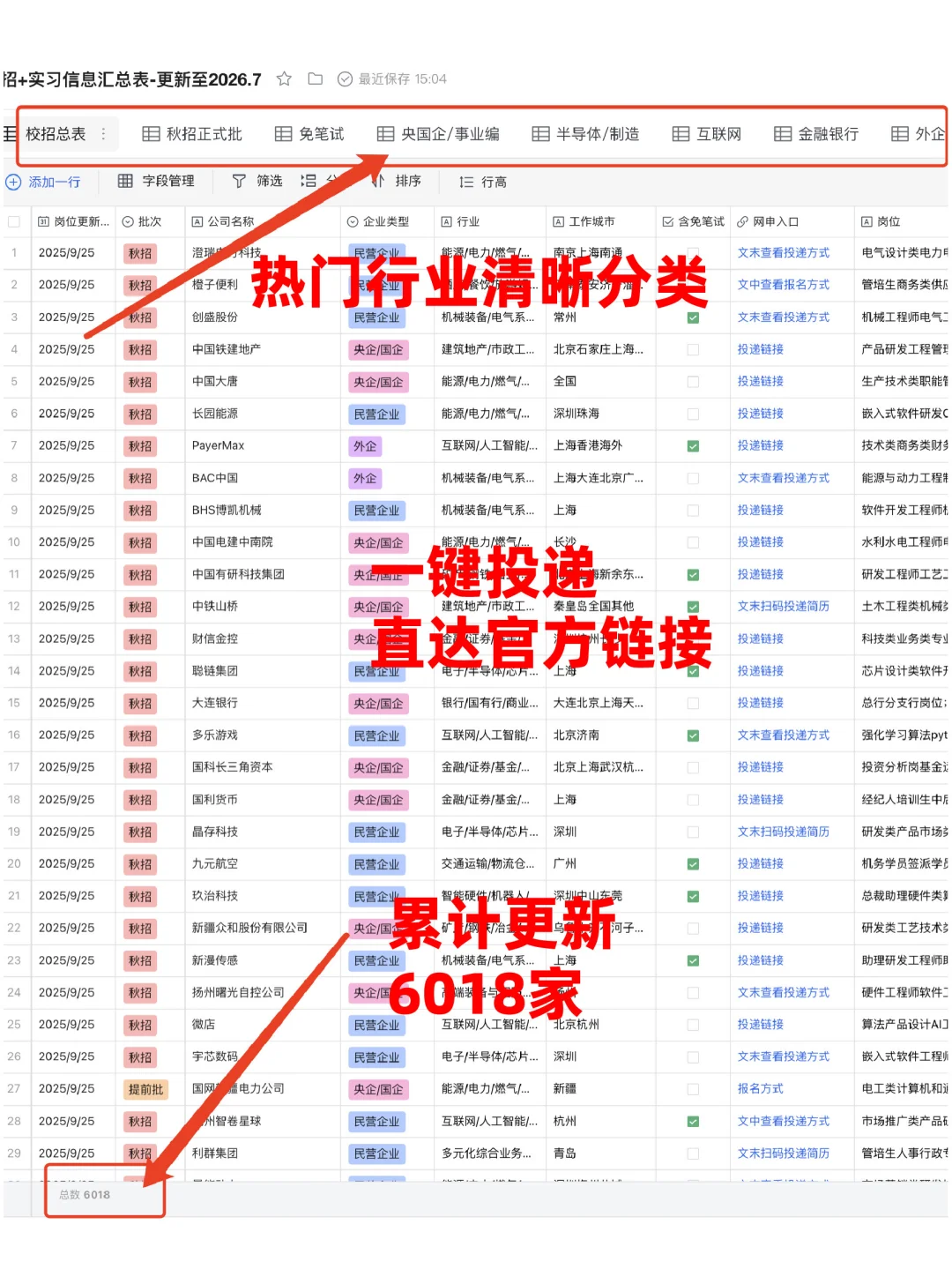Click the 总数 6018 footer count
This screenshot has width=952, height=1269.
85,1195
